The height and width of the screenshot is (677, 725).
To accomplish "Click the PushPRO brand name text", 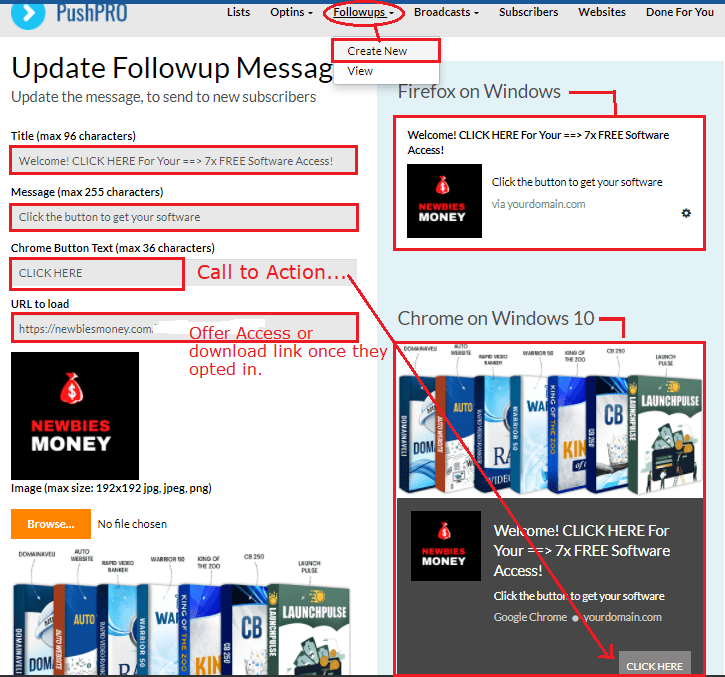I will point(92,12).
